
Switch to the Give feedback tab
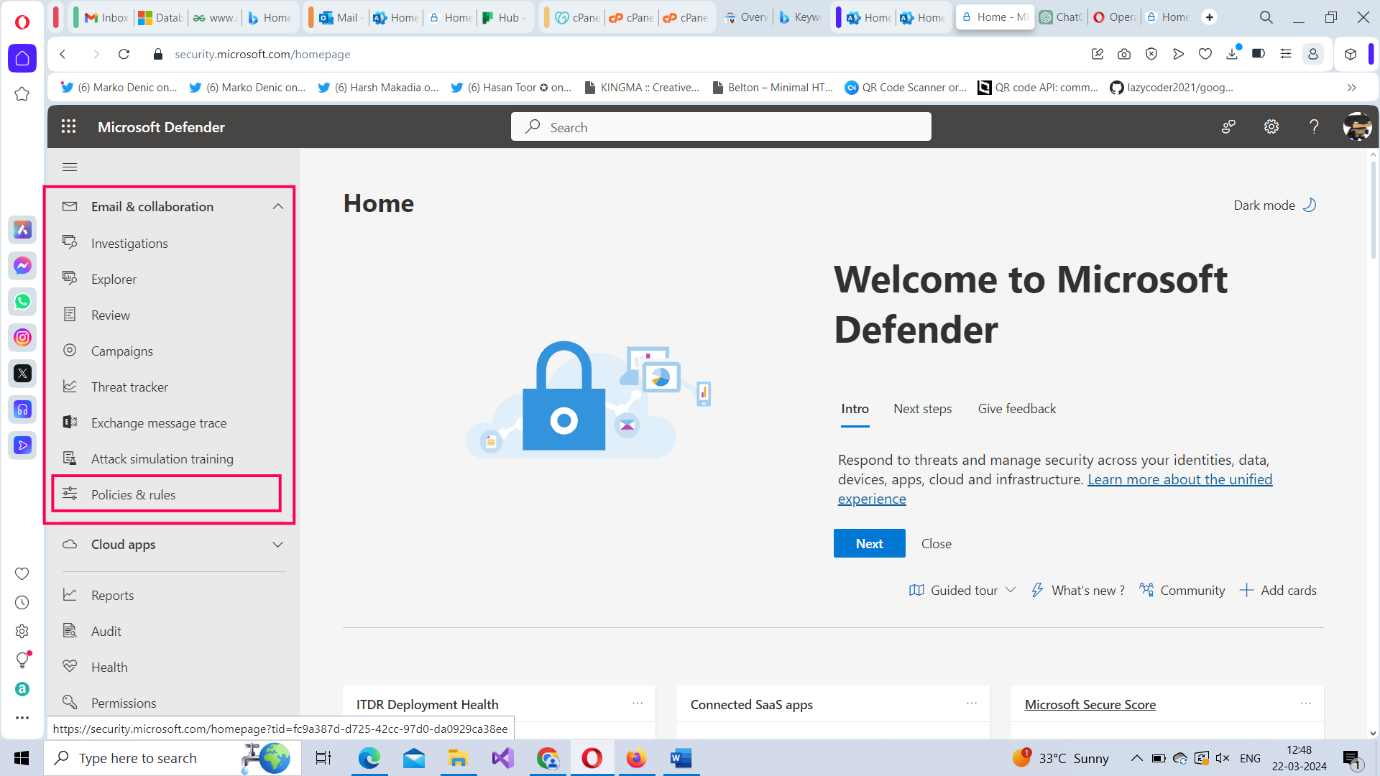1017,409
